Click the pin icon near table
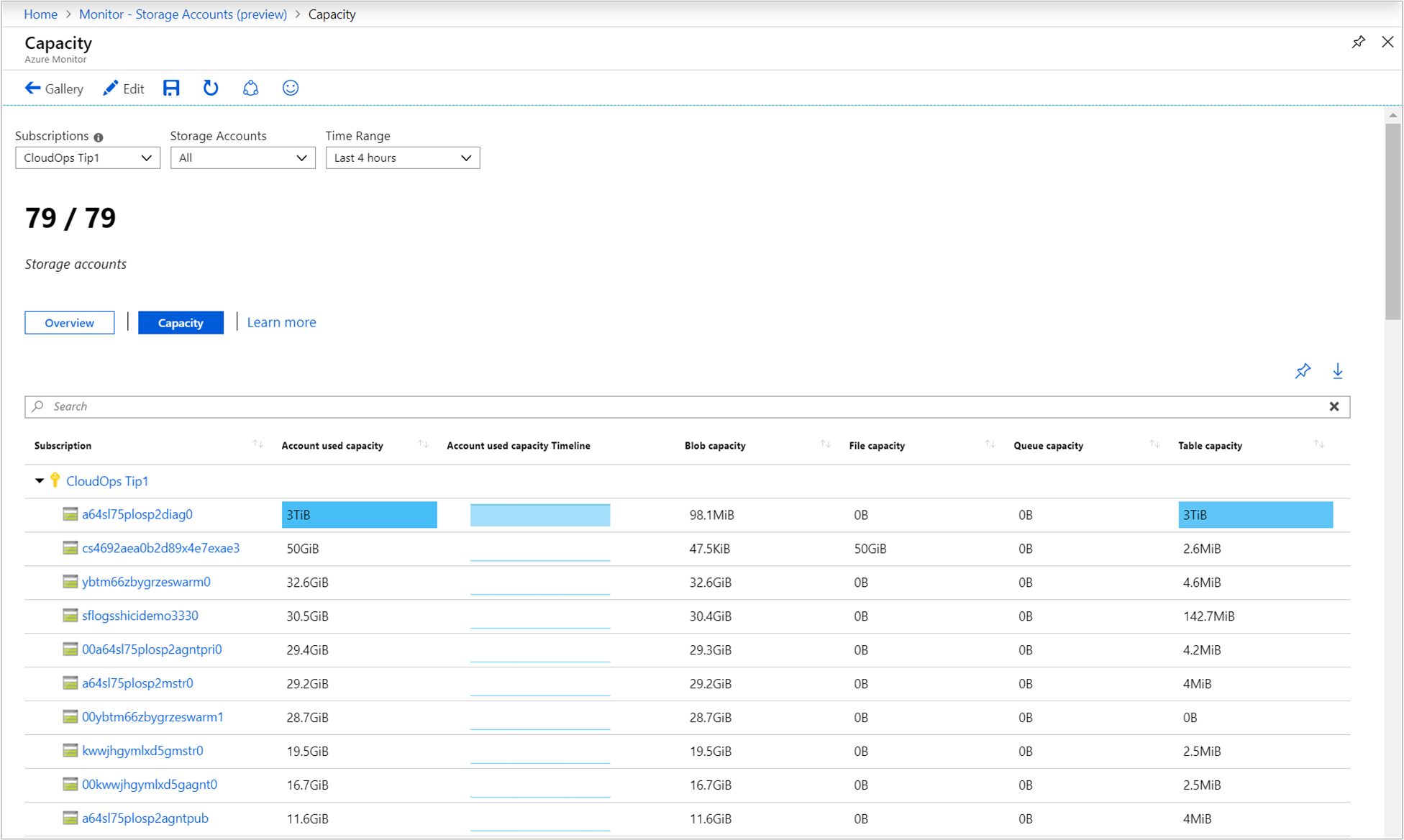This screenshot has height=840, width=1404. 1302,371
